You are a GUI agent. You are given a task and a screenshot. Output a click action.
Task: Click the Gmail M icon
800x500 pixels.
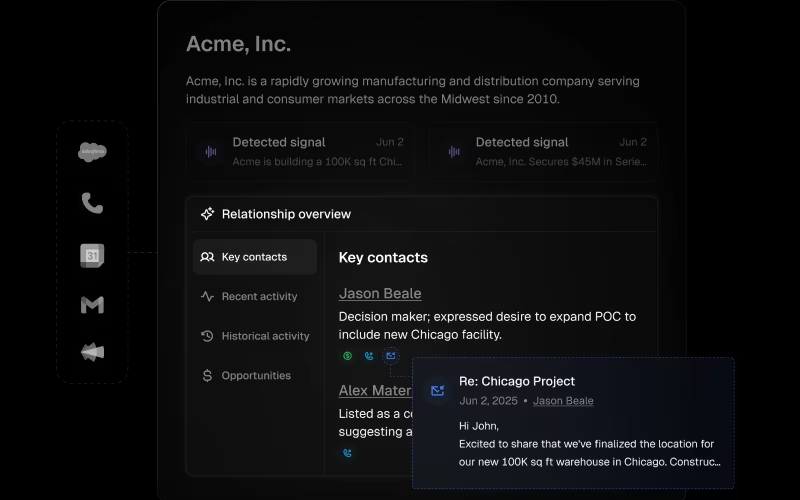92,305
